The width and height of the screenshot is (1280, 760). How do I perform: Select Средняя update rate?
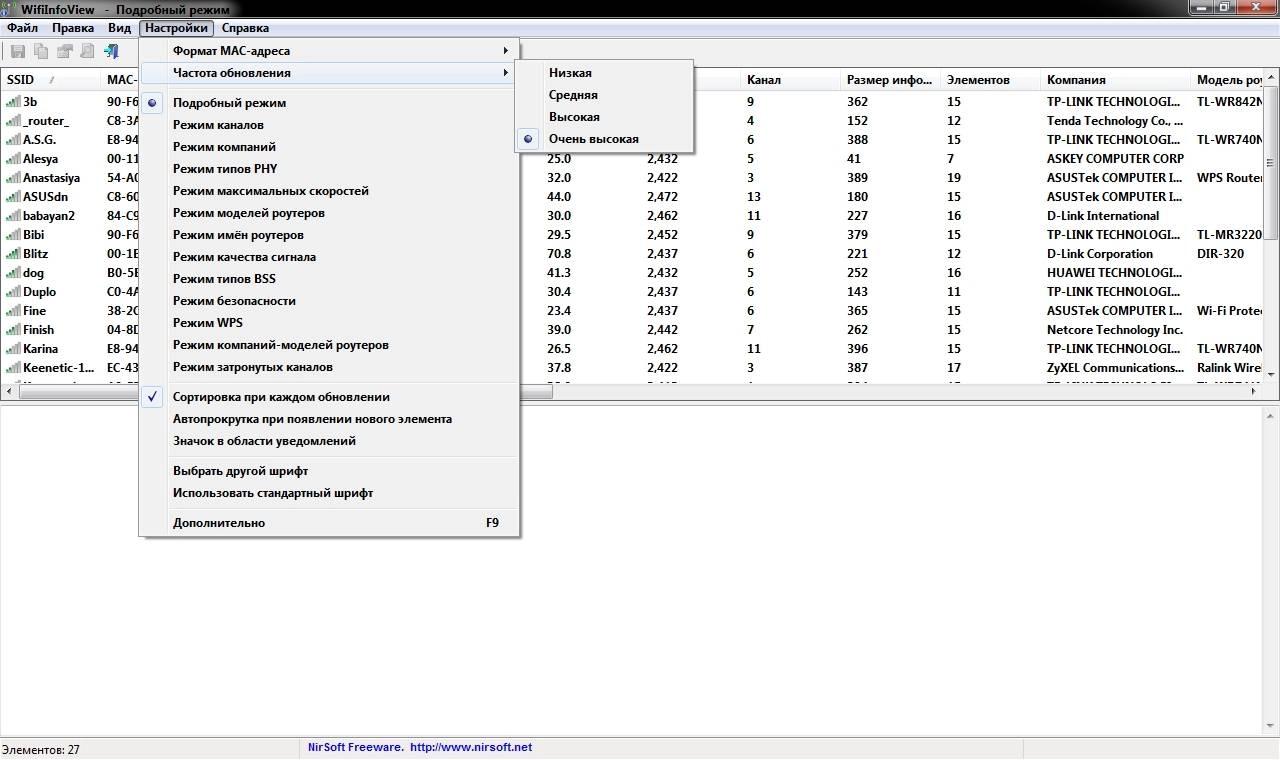pos(604,95)
